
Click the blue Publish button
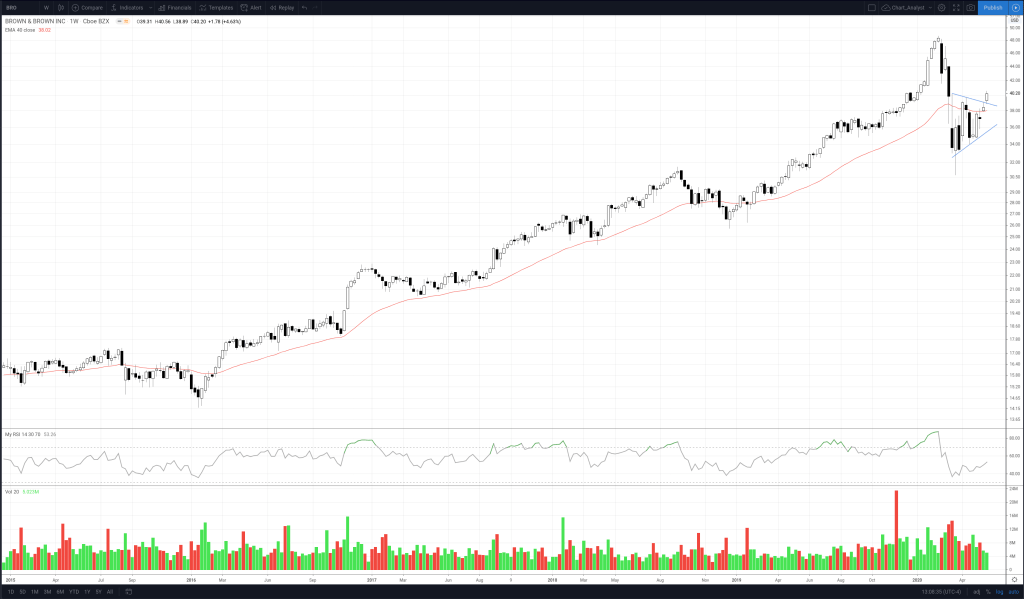(992, 7)
